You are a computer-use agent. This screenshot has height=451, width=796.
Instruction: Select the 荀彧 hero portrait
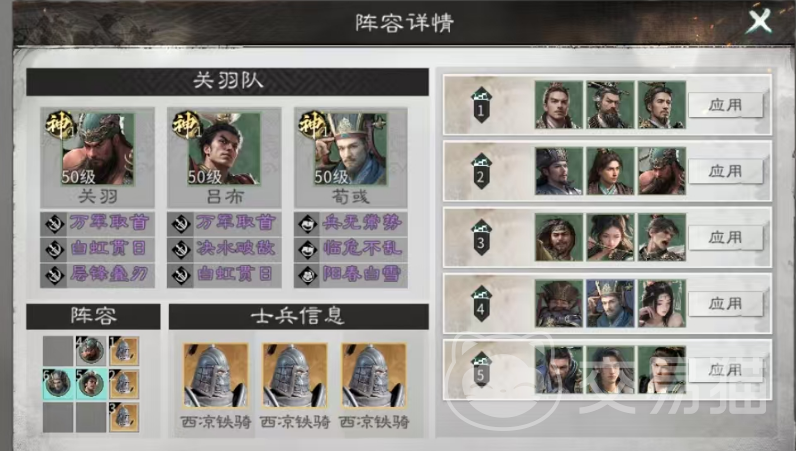351,148
